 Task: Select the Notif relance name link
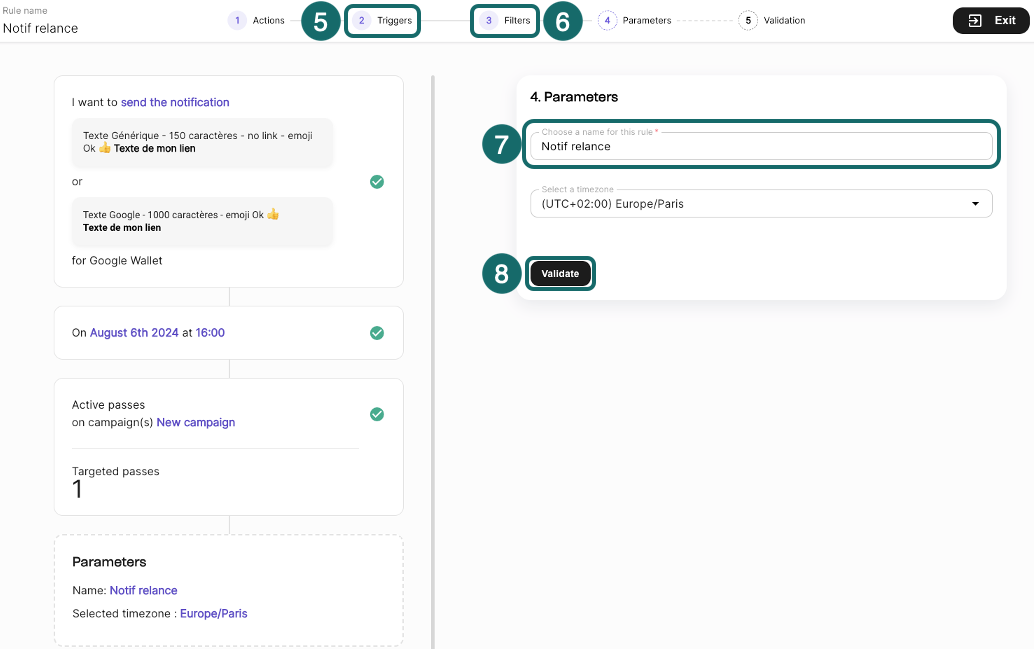[143, 590]
